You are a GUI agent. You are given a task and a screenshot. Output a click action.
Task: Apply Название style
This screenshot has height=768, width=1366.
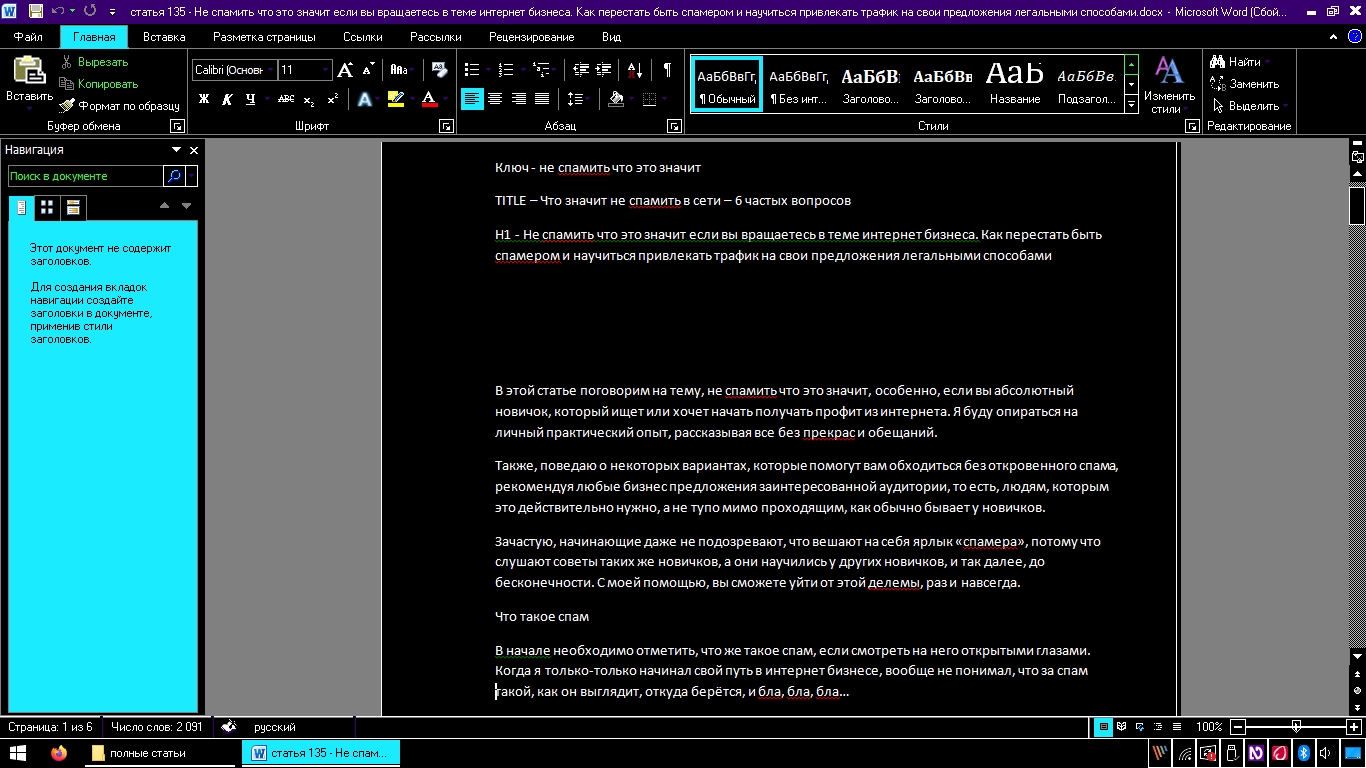coord(1014,84)
